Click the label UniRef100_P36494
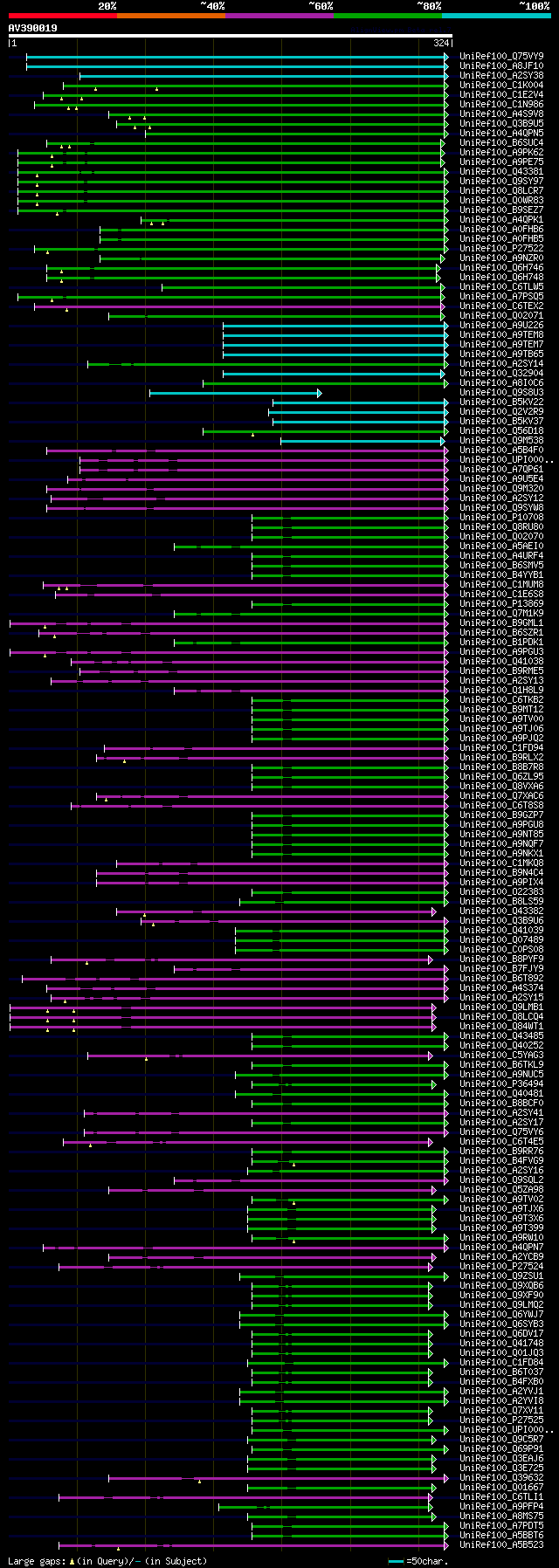 [501, 1083]
